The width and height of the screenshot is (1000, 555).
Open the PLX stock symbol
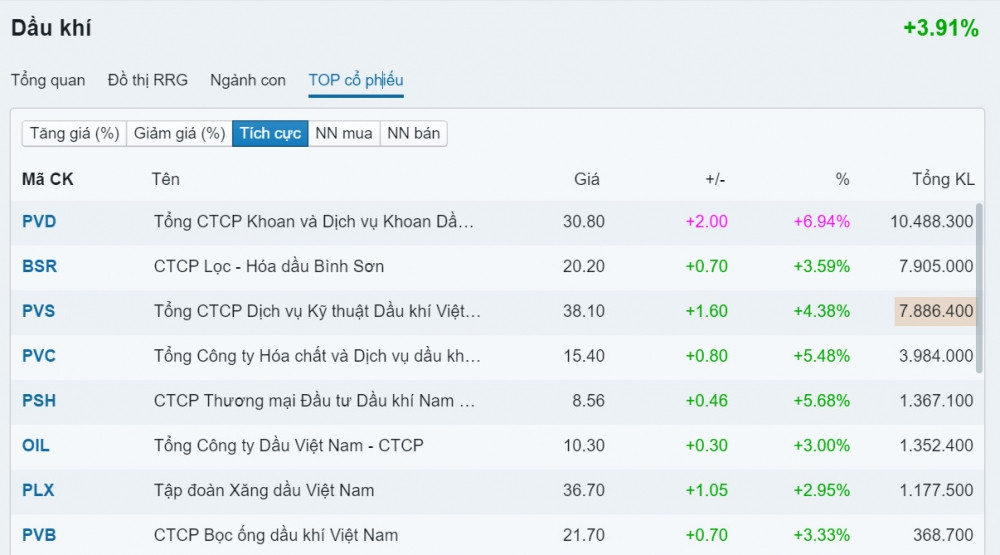coord(39,490)
